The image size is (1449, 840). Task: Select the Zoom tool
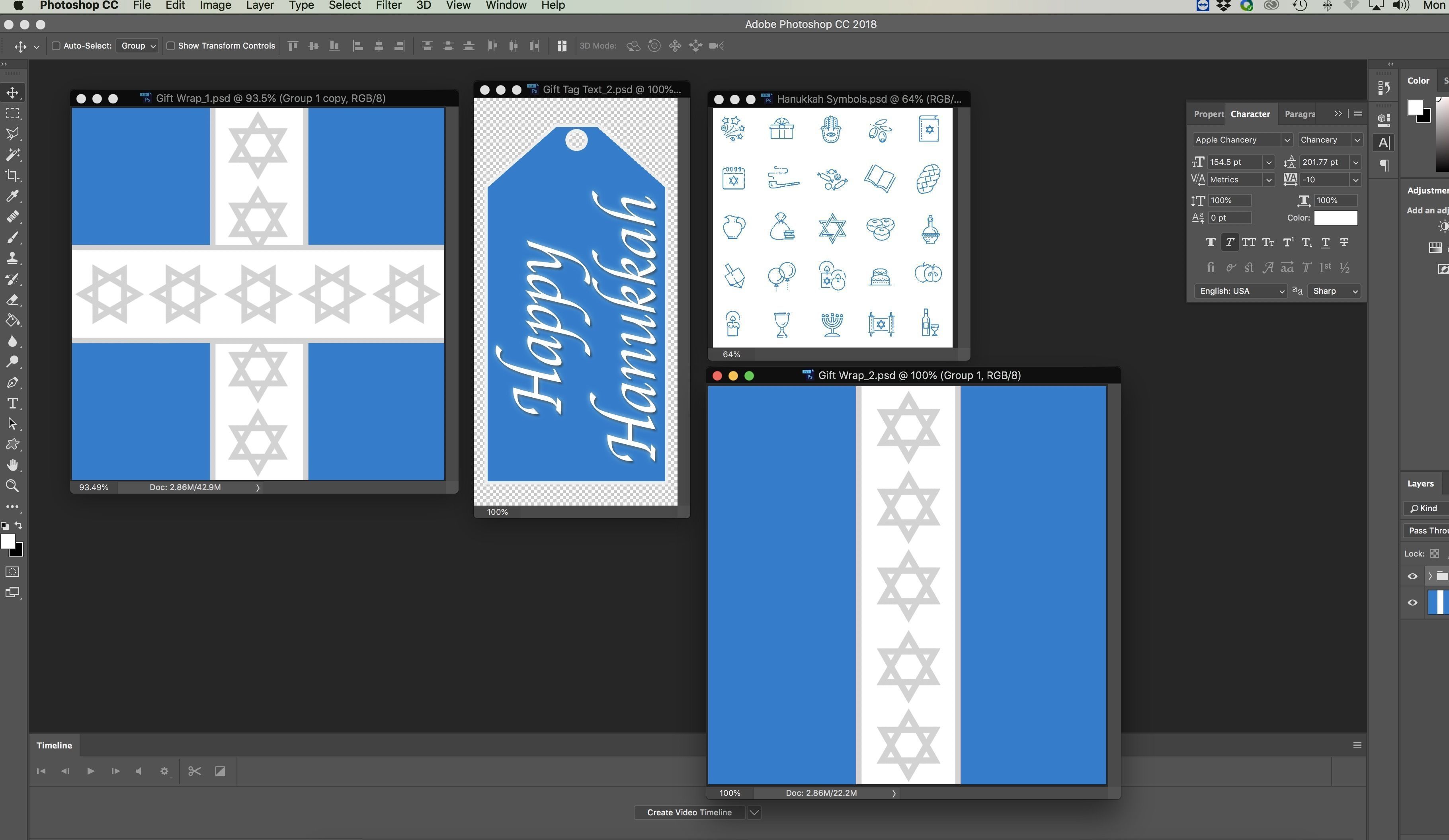[x=12, y=486]
